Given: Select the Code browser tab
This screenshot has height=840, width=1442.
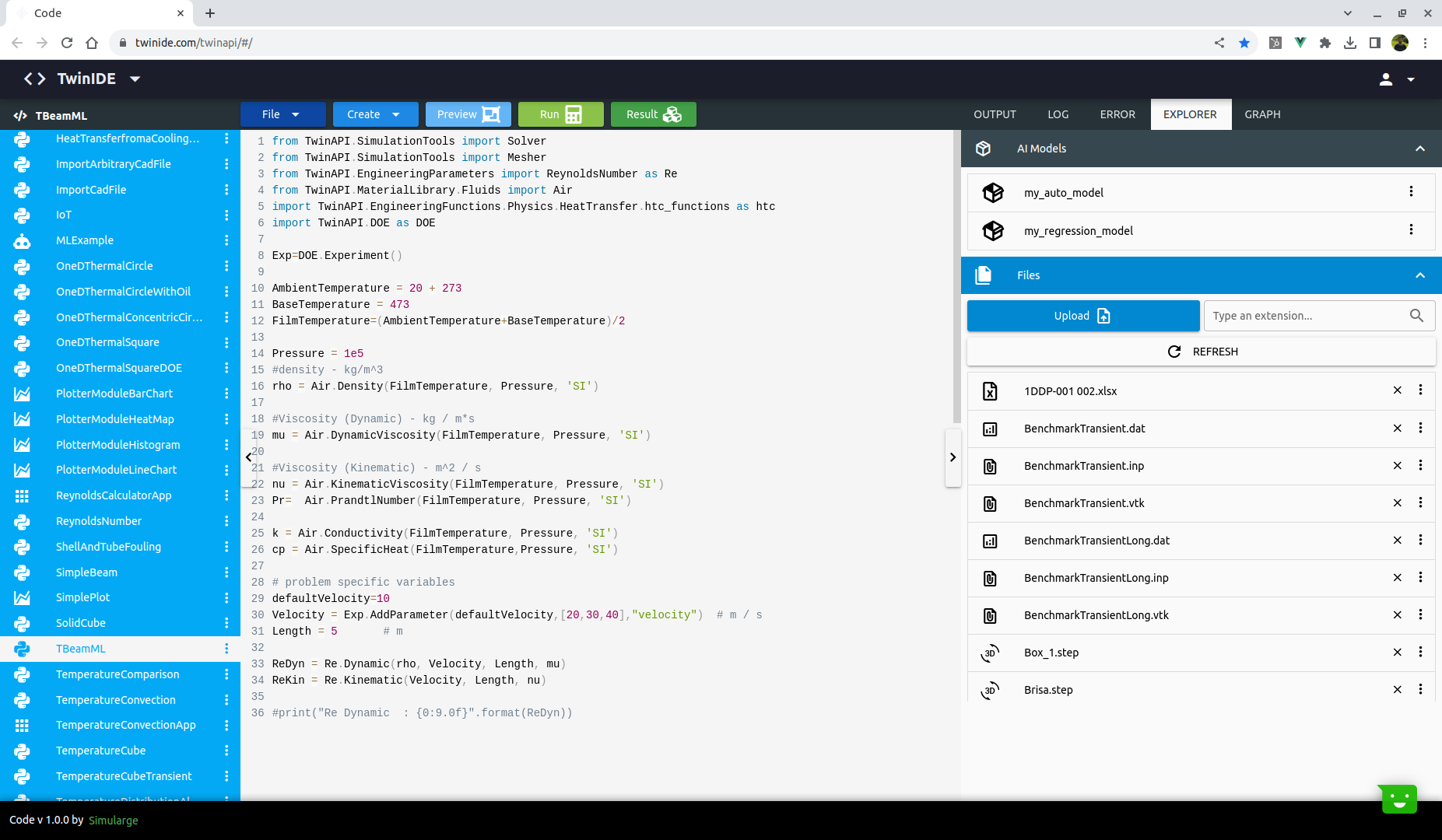Looking at the screenshot, I should [98, 13].
